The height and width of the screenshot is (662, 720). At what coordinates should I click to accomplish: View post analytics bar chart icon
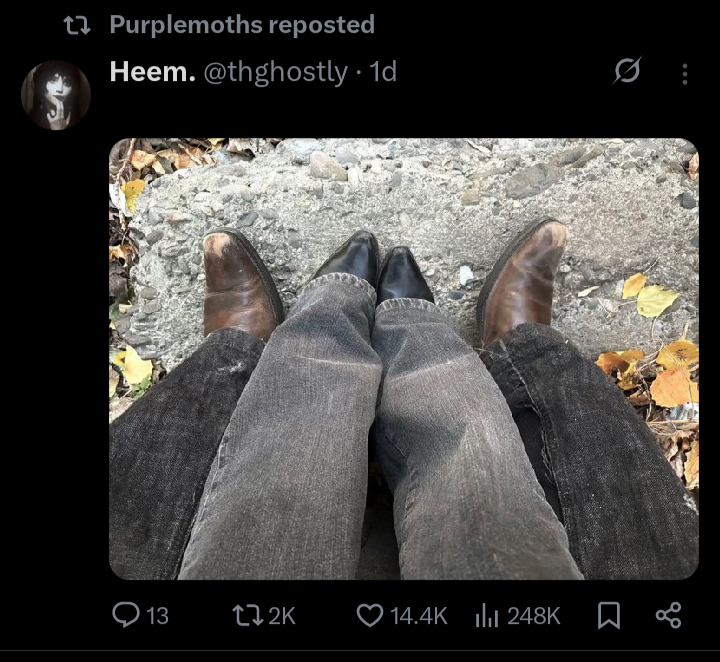(487, 615)
